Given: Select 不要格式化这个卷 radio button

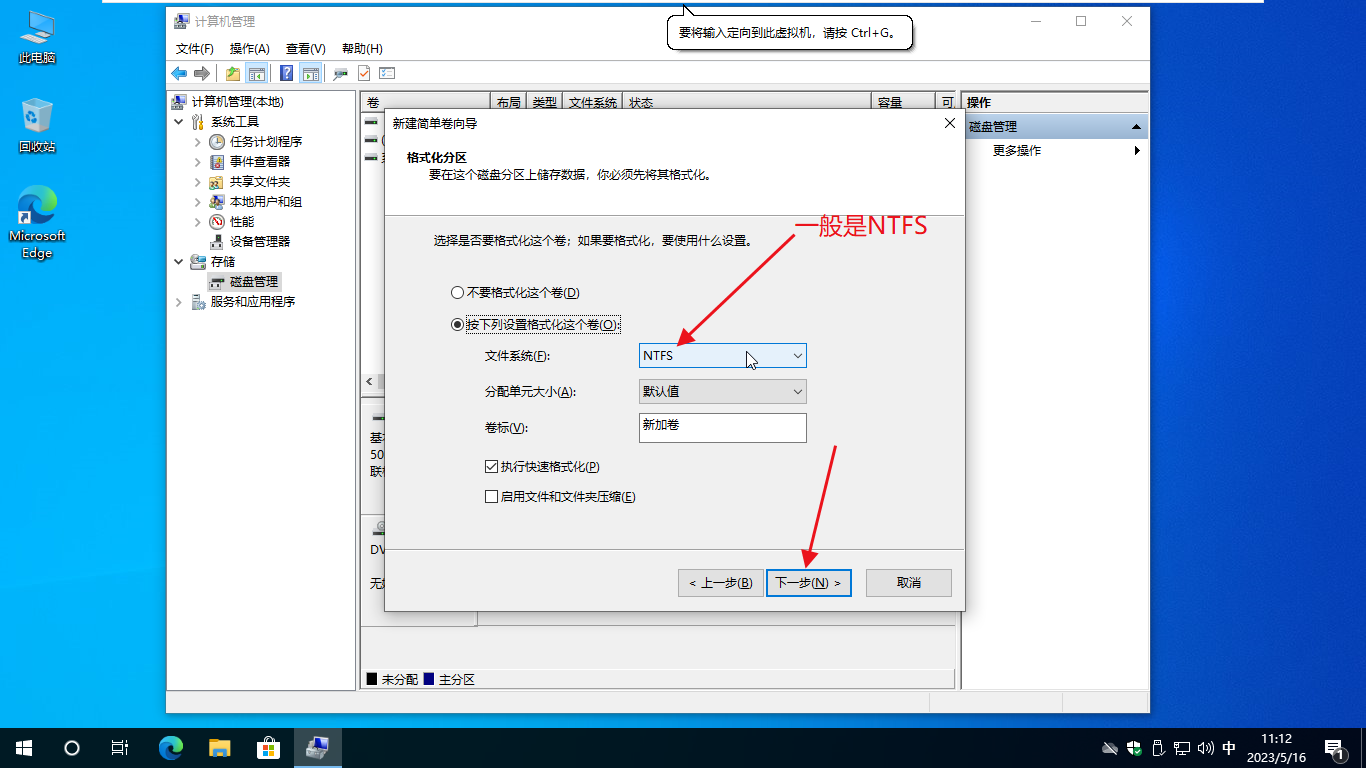Looking at the screenshot, I should coord(457,293).
